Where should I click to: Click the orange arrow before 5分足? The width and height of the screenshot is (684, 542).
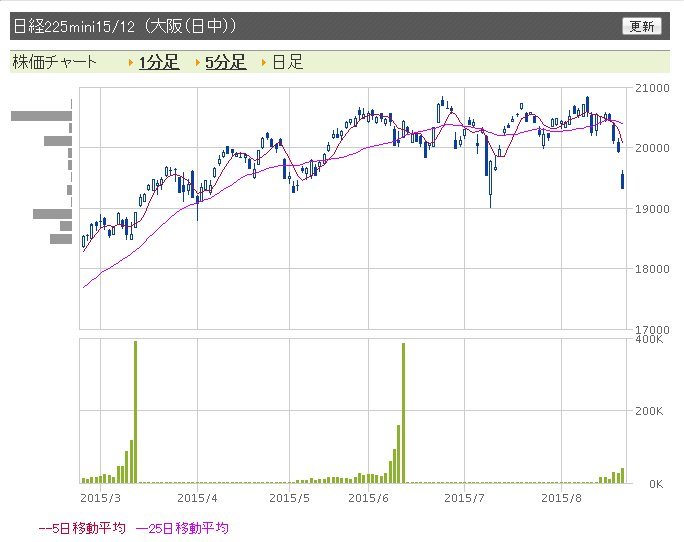198,63
